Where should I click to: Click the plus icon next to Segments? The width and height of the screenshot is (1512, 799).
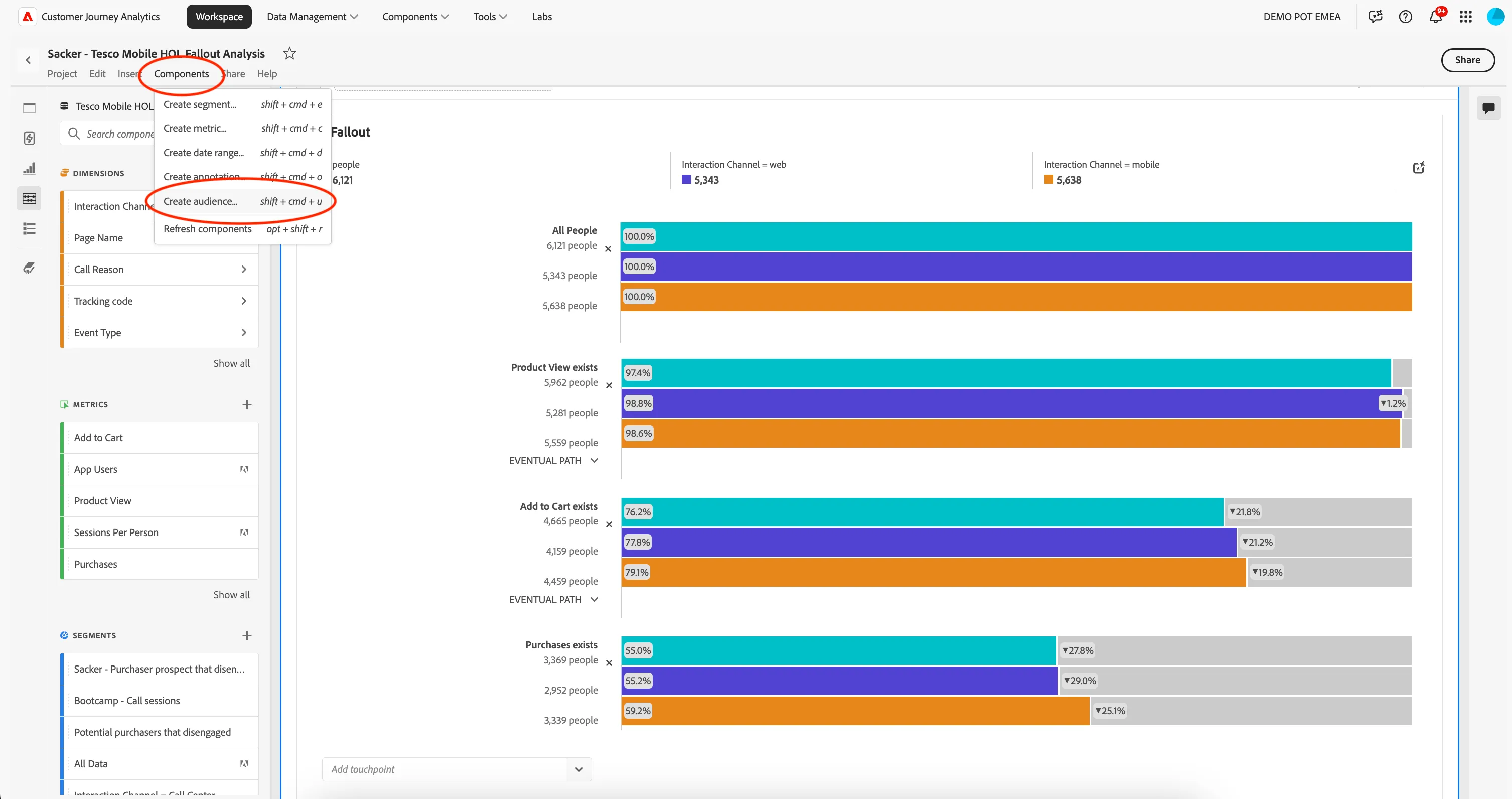coord(246,635)
